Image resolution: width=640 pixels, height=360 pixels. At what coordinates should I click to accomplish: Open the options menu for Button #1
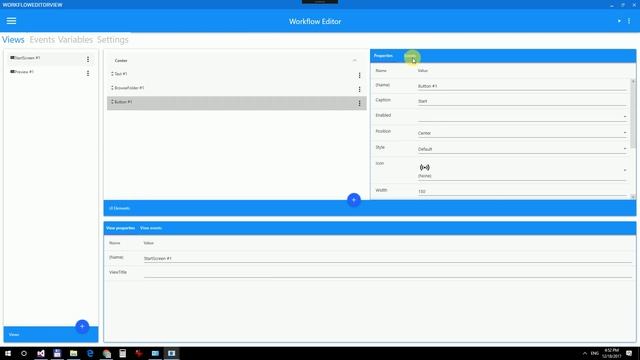click(359, 104)
